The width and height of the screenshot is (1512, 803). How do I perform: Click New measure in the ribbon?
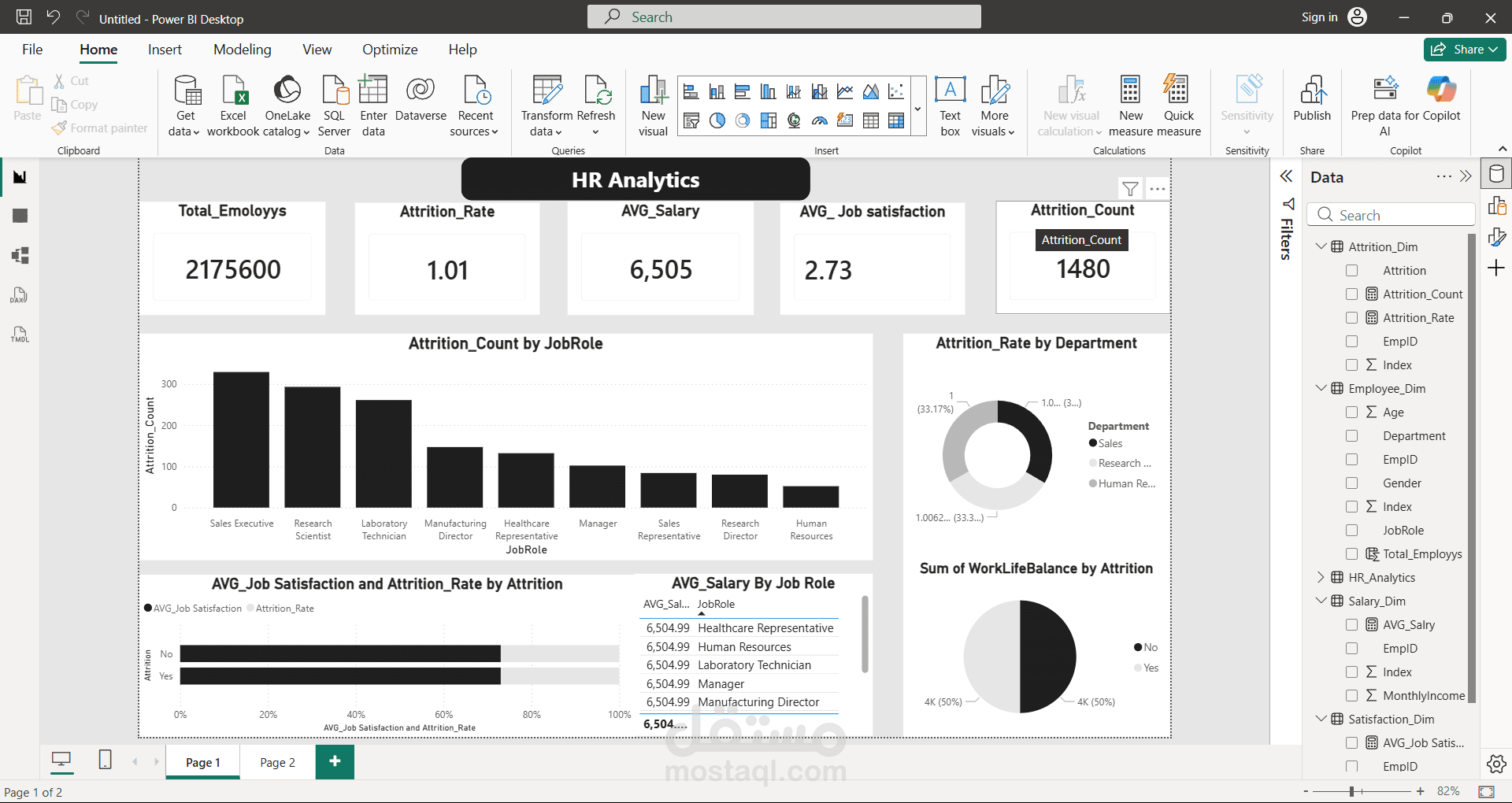pyautogui.click(x=1131, y=105)
